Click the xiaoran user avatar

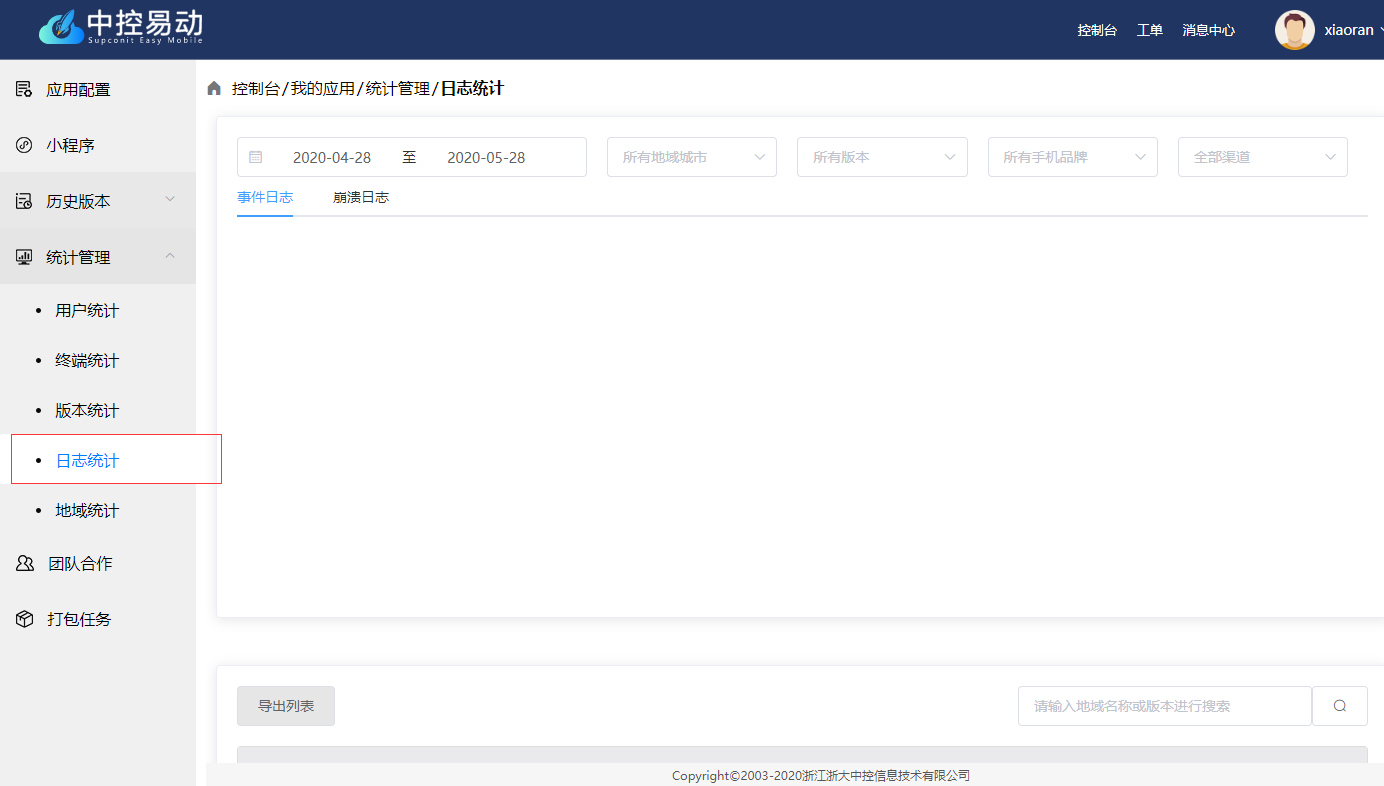pos(1295,30)
